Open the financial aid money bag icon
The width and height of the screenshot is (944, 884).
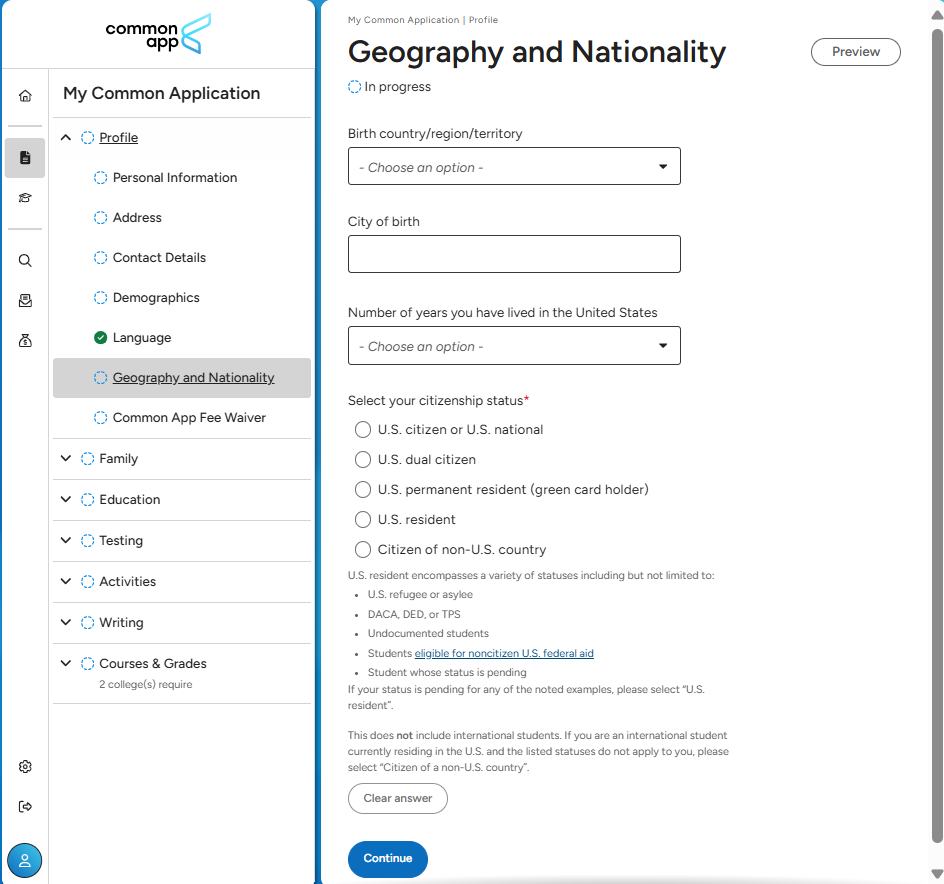point(25,341)
